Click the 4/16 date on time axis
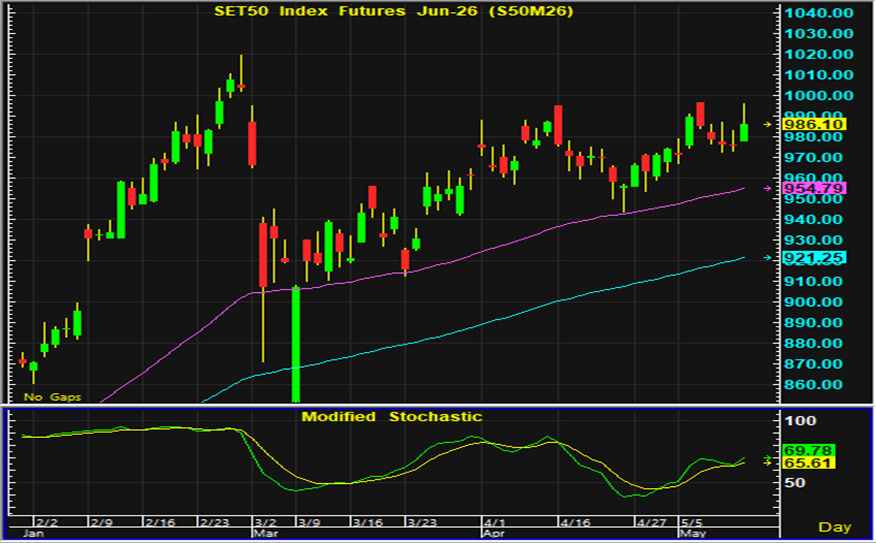Viewport: 876px width, 543px height. (x=575, y=523)
